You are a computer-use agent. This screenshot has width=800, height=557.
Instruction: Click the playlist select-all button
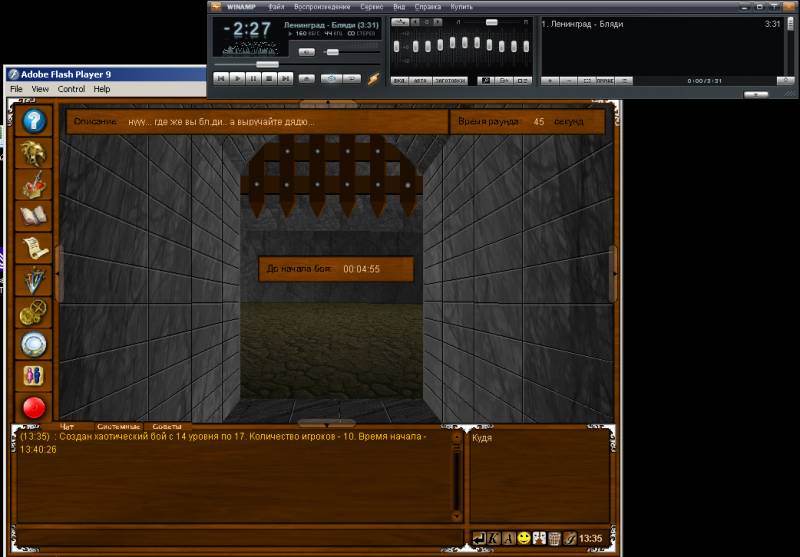[x=587, y=81]
